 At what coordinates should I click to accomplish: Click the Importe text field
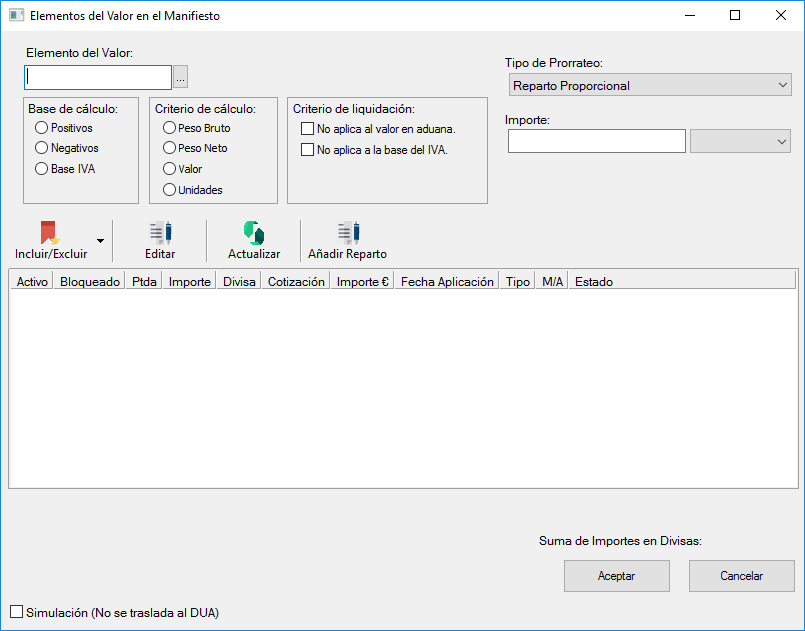pos(596,142)
